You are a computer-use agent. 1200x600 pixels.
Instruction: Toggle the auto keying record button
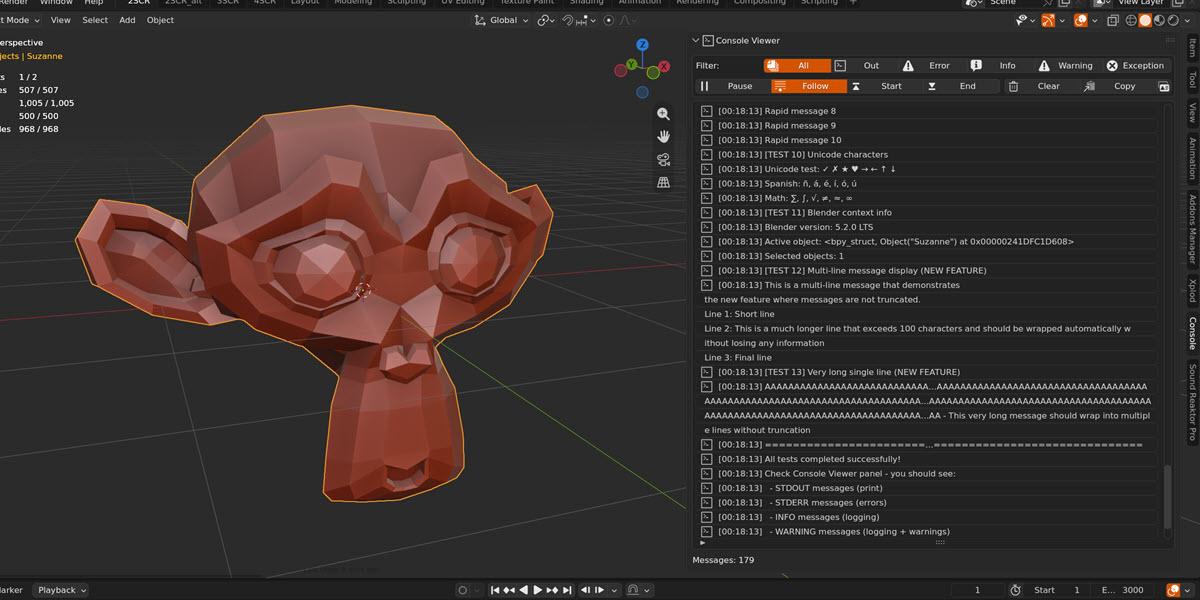coord(463,590)
